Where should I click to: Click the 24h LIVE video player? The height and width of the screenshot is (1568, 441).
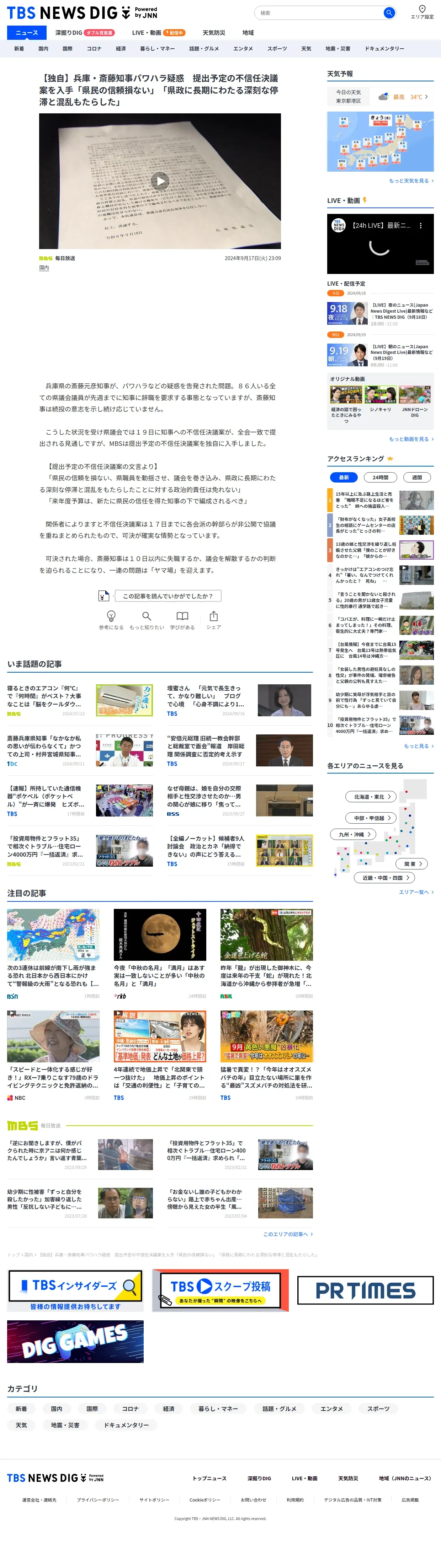pyautogui.click(x=380, y=243)
